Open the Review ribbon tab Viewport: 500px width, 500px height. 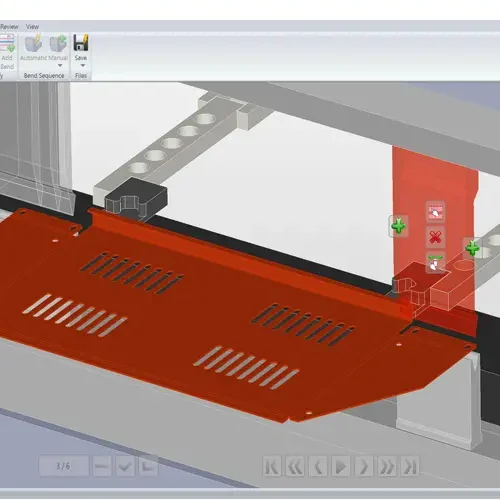(9, 27)
